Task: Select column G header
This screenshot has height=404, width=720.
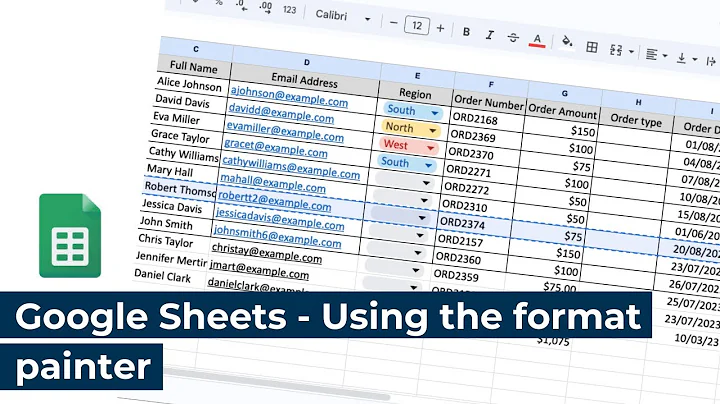Action: pyautogui.click(x=564, y=94)
